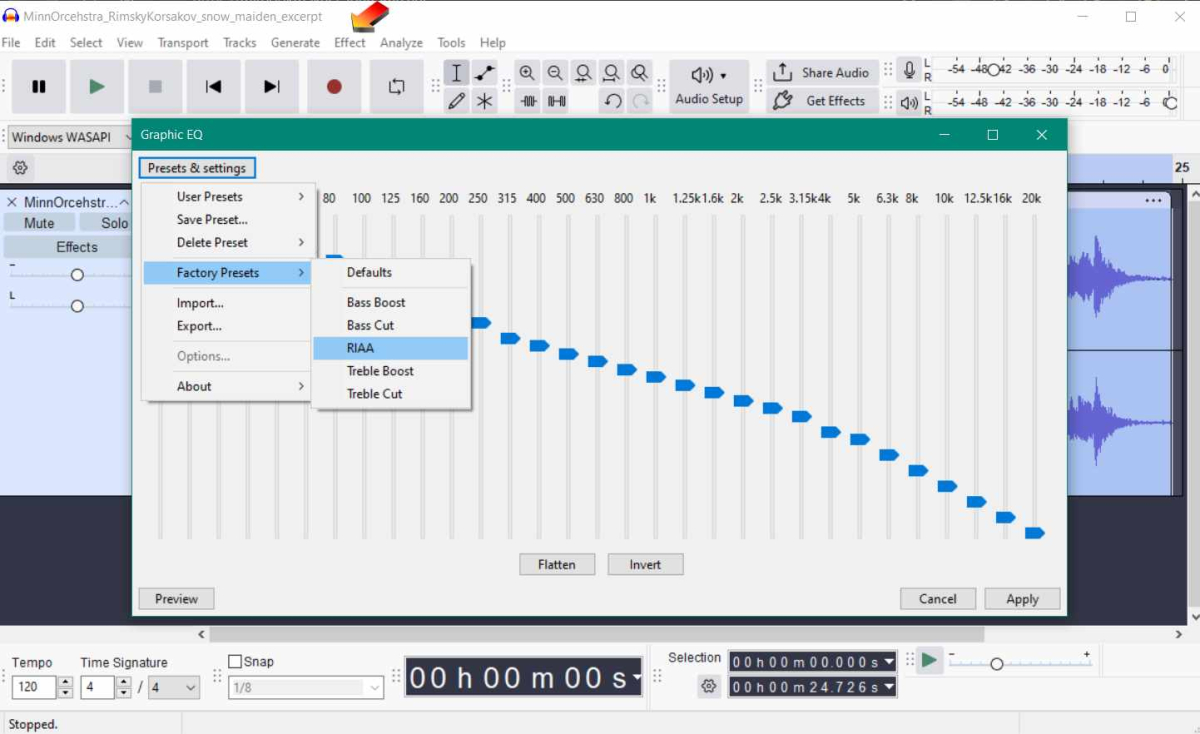Start playback with the green Play button

tap(97, 87)
